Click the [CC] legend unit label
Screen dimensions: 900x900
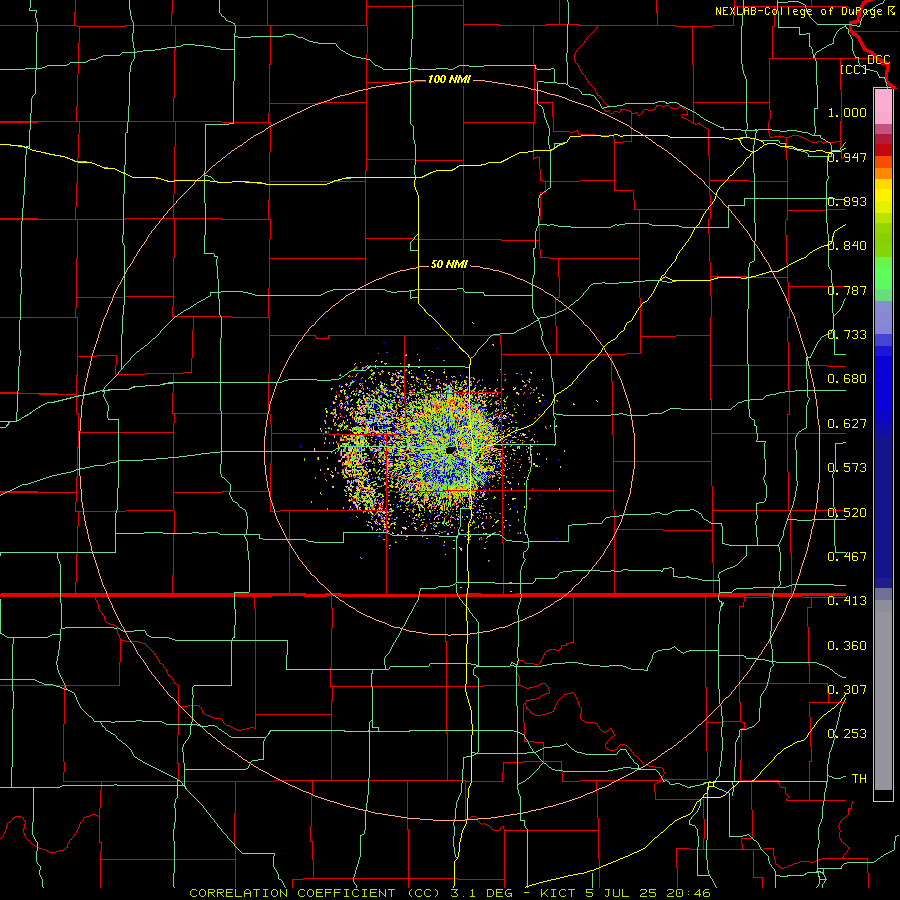pos(854,69)
